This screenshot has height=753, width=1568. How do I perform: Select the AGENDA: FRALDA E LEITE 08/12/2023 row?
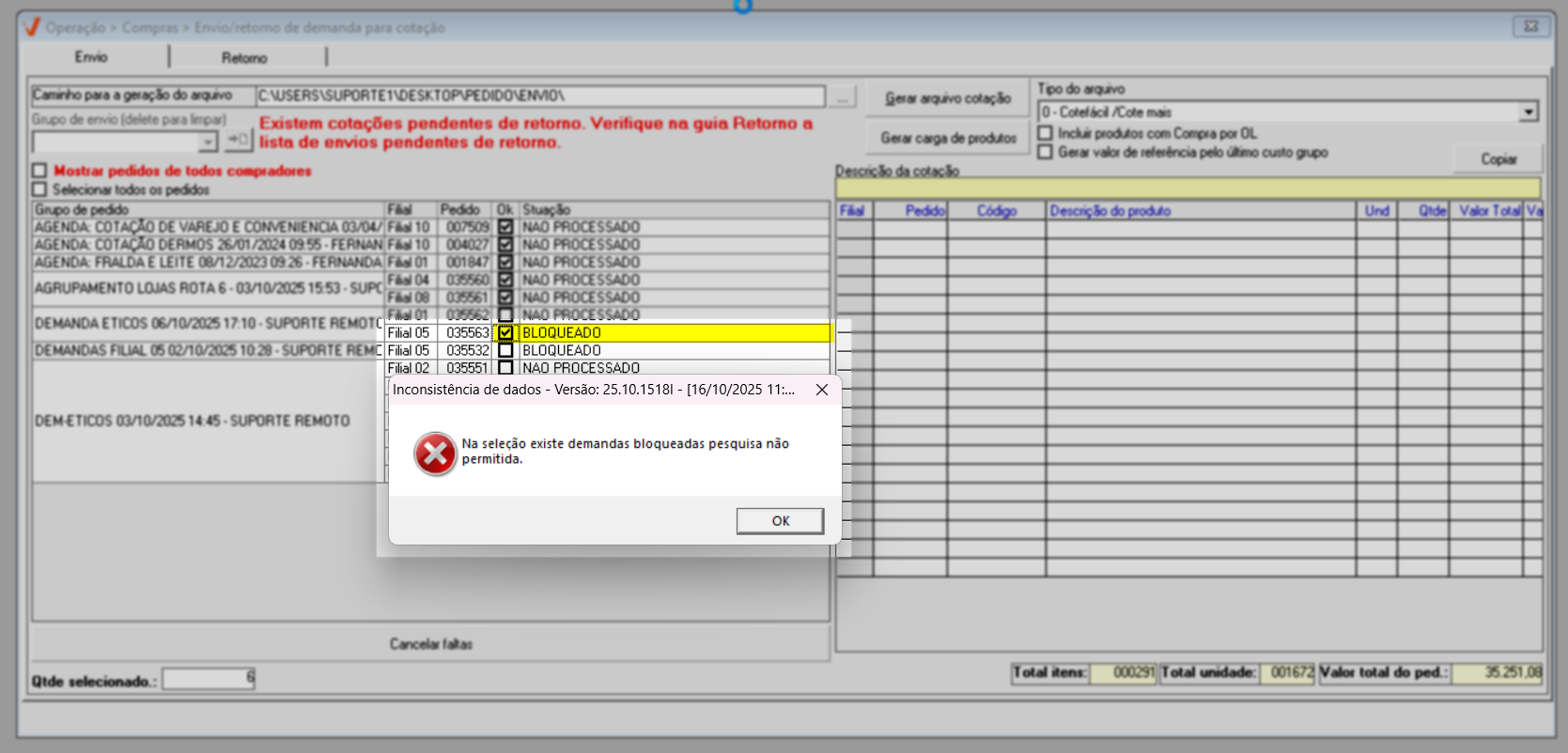[x=209, y=262]
